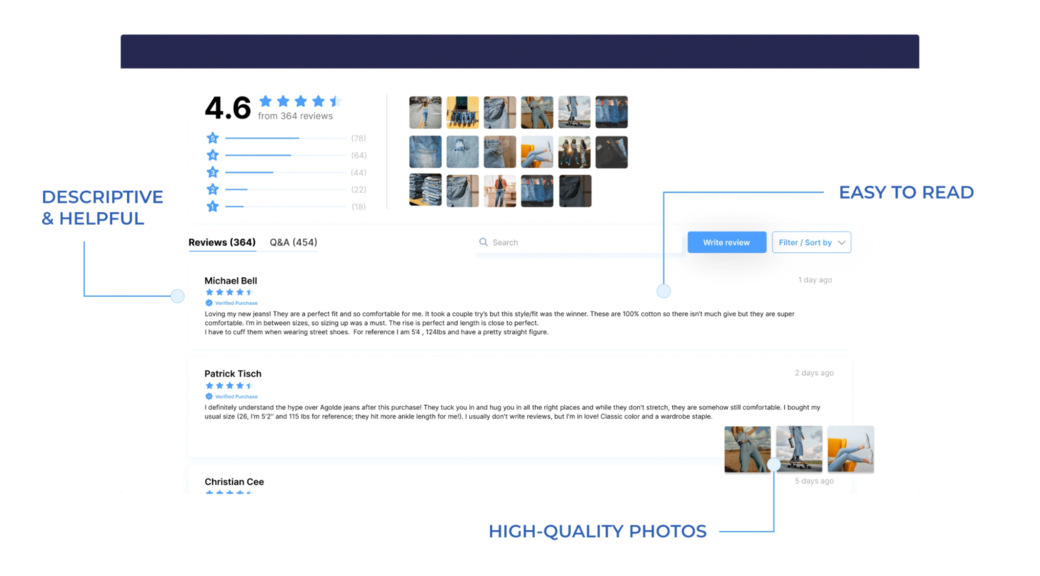Click the search magnifier icon

(x=484, y=242)
